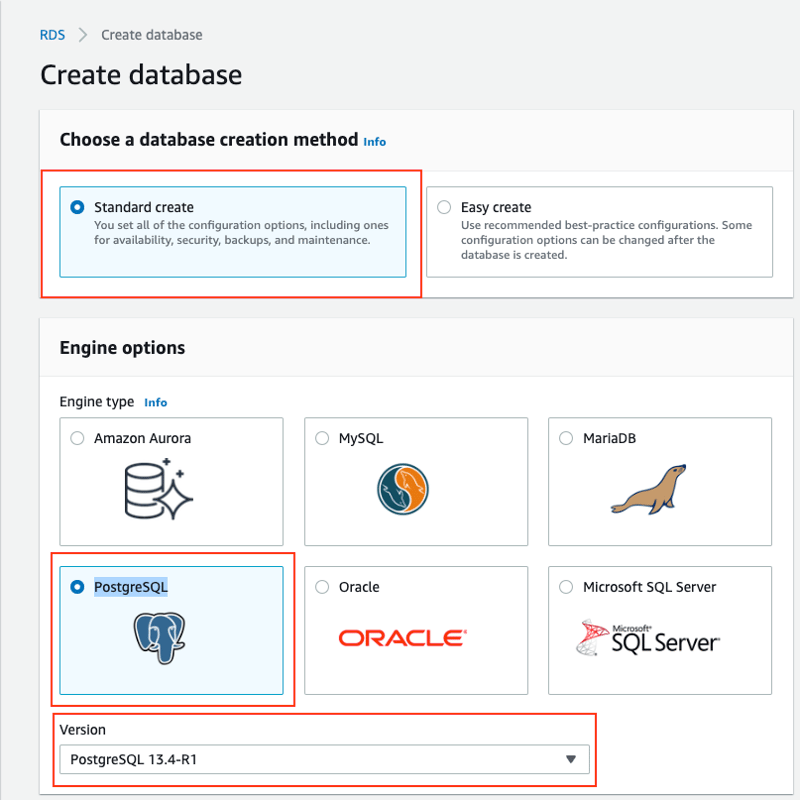Click the red Oracle logo
The image size is (800, 800).
403,638
